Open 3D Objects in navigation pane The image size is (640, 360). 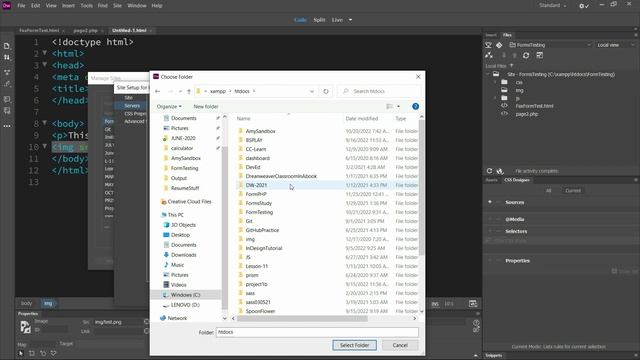(x=183, y=225)
